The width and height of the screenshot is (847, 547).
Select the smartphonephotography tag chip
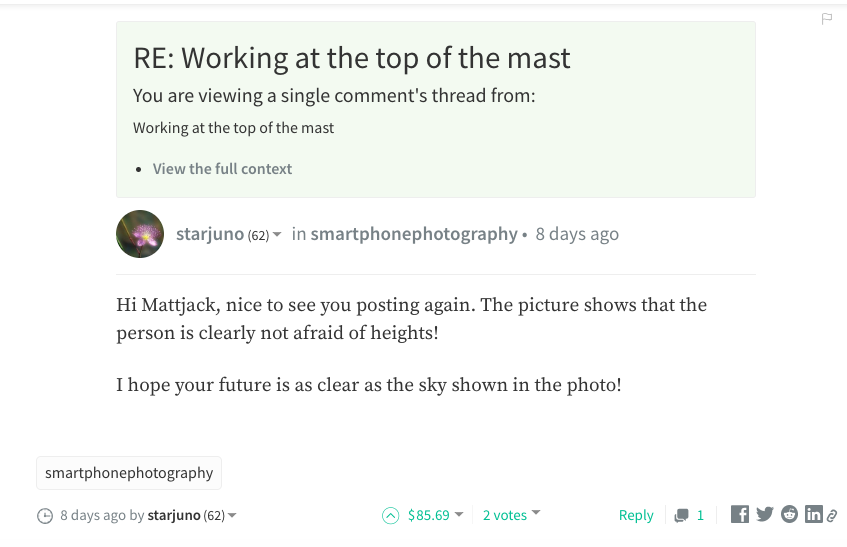[129, 473]
